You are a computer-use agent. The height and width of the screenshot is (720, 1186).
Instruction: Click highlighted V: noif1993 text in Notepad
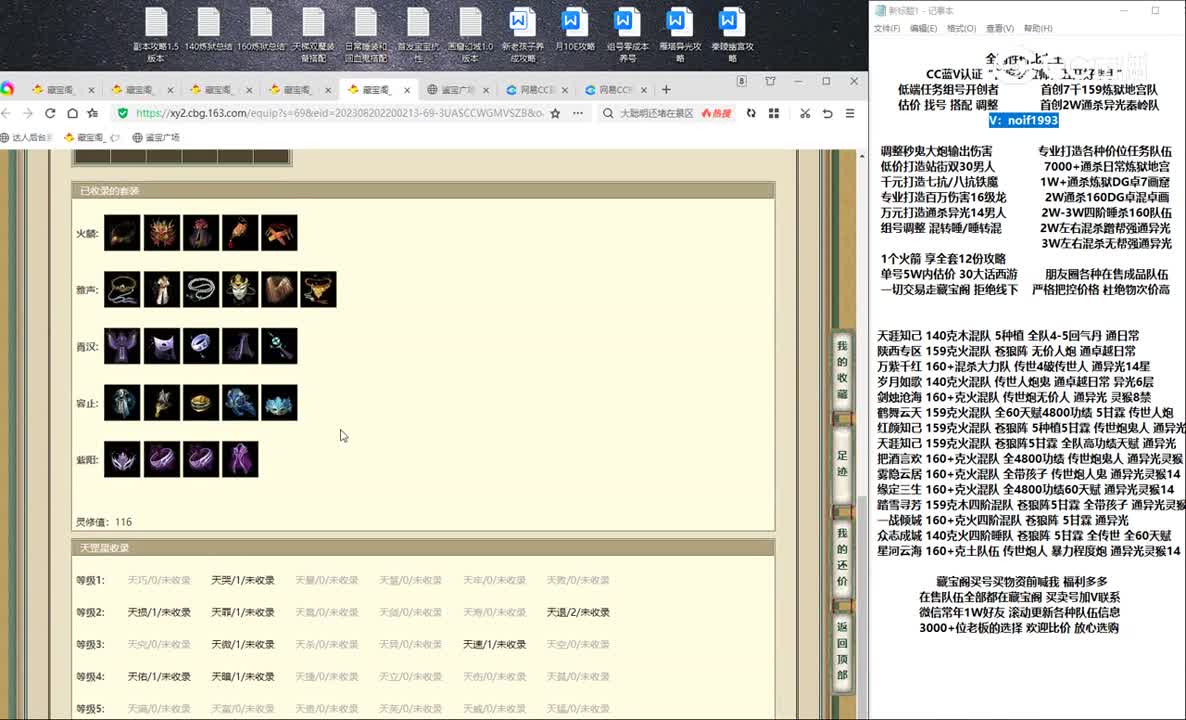(1024, 120)
